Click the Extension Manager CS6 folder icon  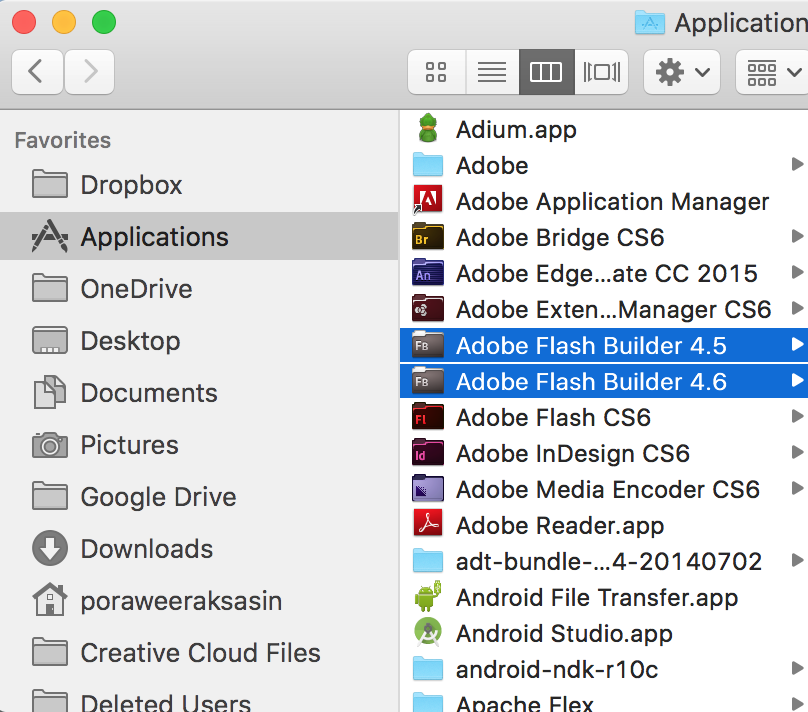pyautogui.click(x=428, y=309)
